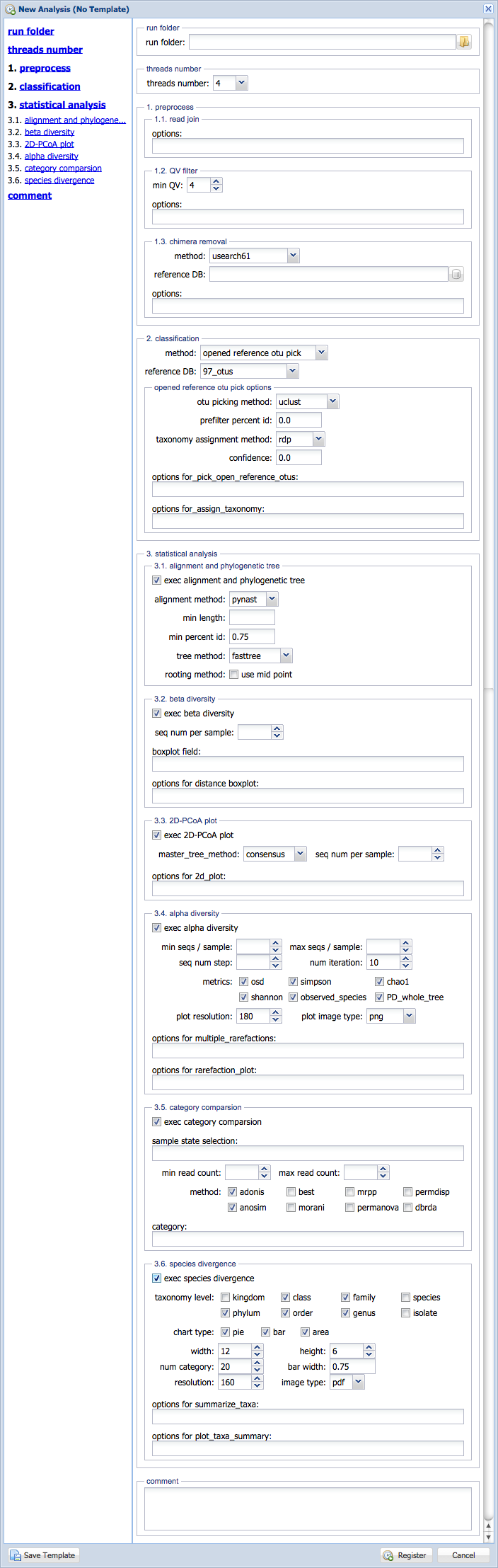Decrease the plot resolution value
The height and width of the screenshot is (1568, 498).
276,1020
